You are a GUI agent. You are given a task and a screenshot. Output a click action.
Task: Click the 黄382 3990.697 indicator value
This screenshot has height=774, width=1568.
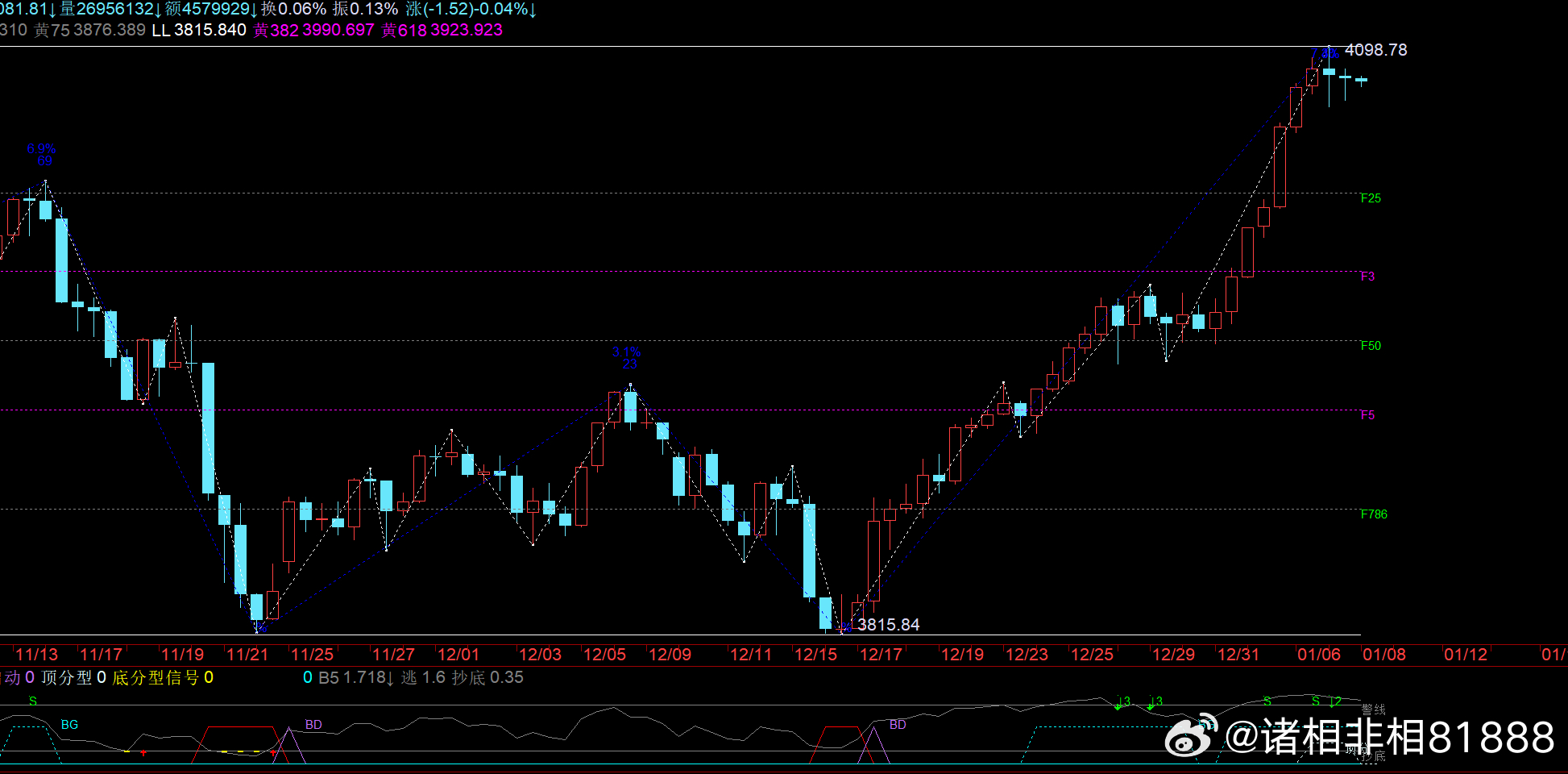[313, 30]
